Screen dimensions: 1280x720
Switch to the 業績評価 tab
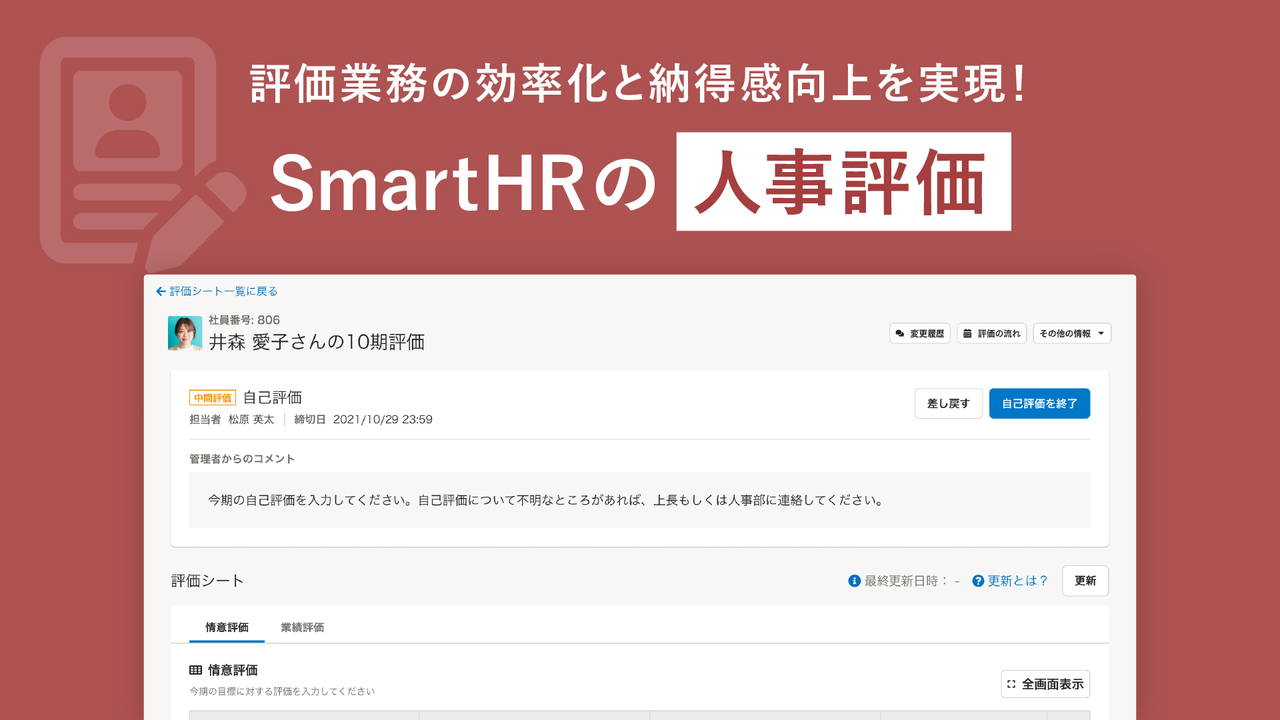coord(302,627)
